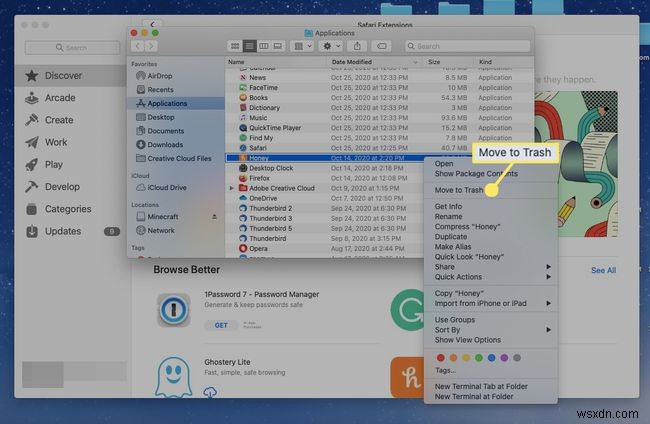Apply the purple tag color
Image resolution: width=650 pixels, height=424 pixels.
coord(504,358)
